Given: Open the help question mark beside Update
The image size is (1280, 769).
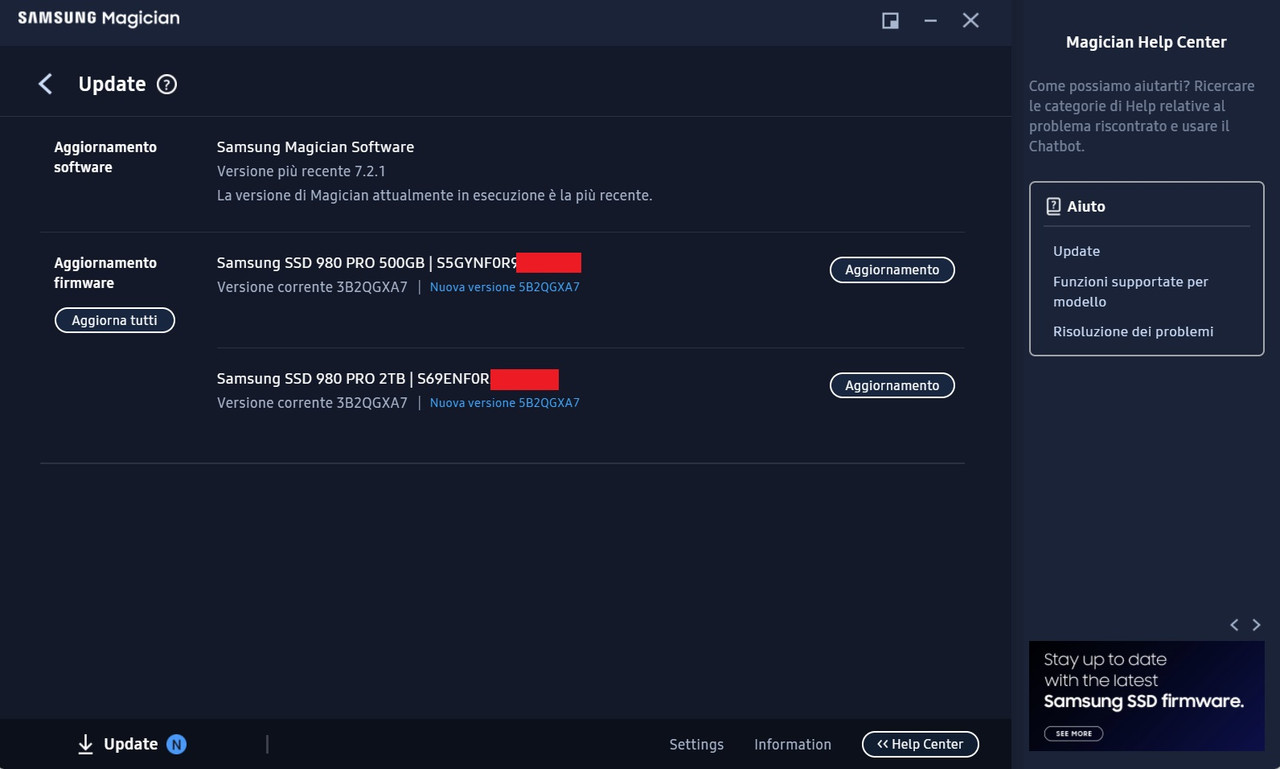Looking at the screenshot, I should pos(167,85).
